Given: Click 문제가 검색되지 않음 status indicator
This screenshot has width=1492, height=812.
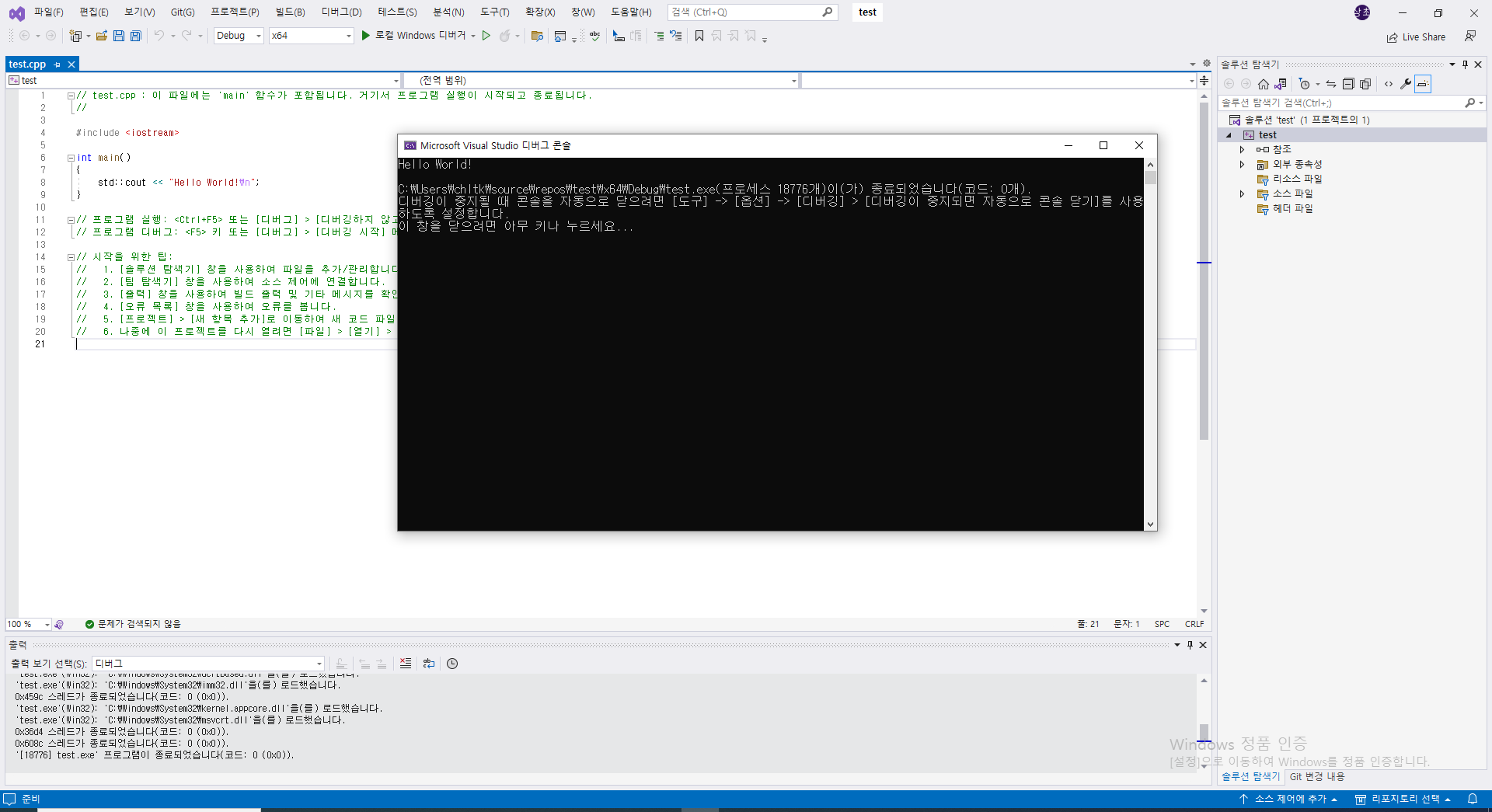Looking at the screenshot, I should pyautogui.click(x=132, y=624).
